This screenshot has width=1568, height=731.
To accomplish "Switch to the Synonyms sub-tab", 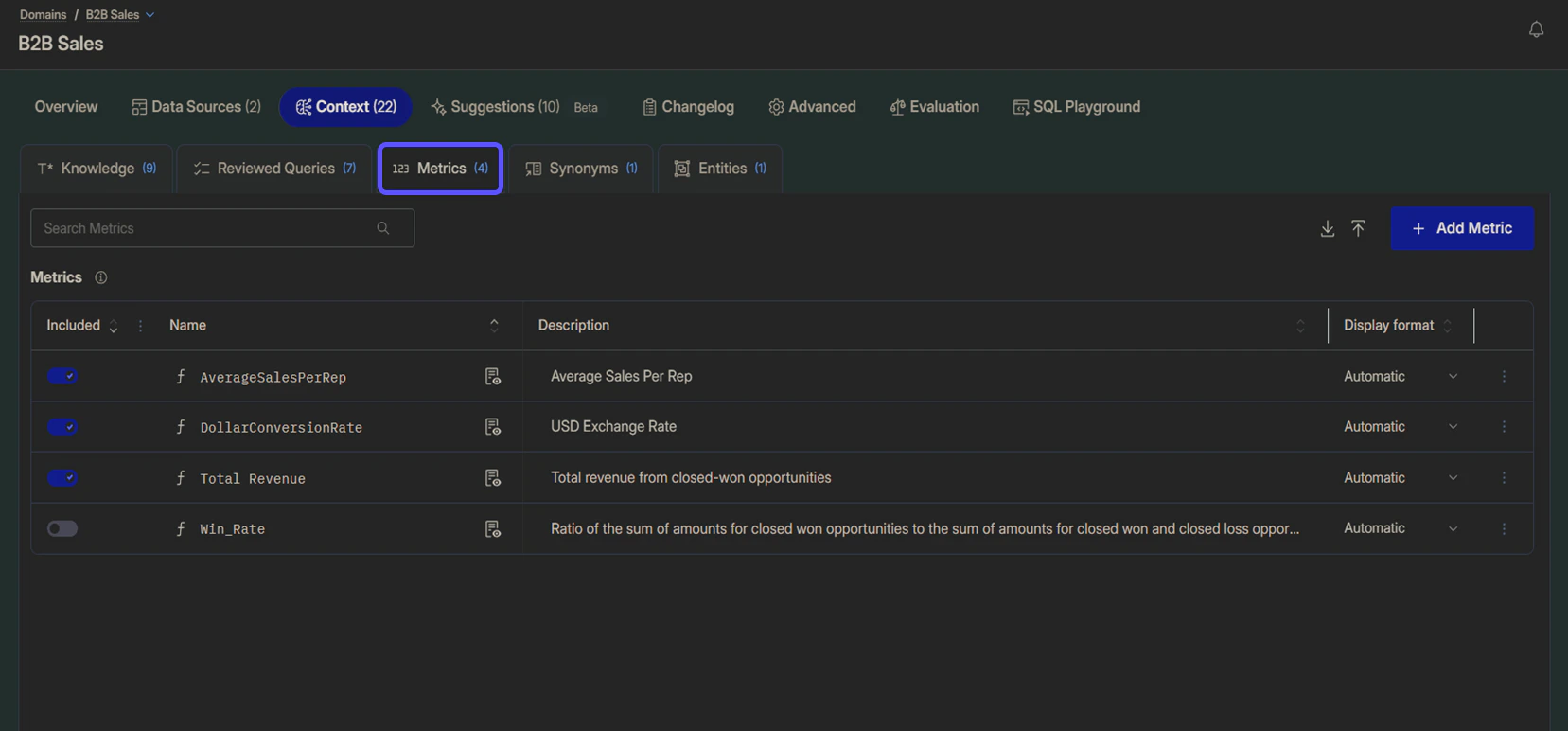I will coord(581,169).
